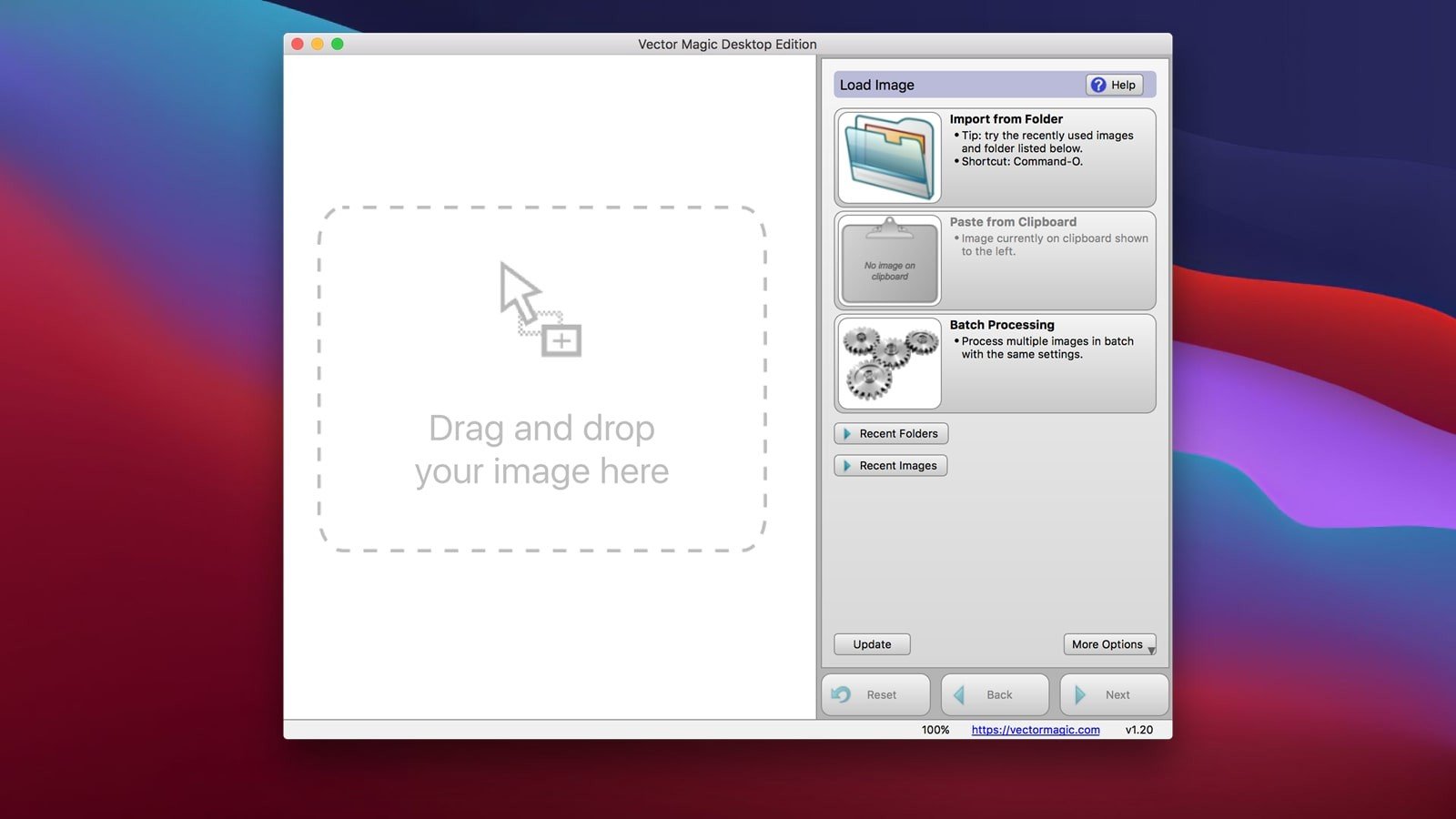Click the green full-screen window button
The width and height of the screenshot is (1456, 819).
click(x=338, y=44)
